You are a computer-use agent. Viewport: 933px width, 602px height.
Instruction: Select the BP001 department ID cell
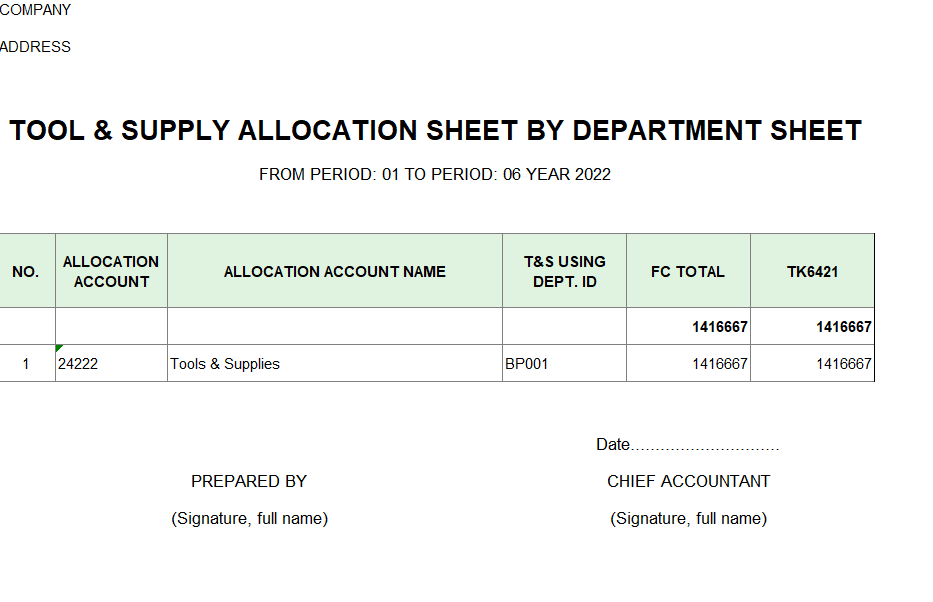pos(527,364)
